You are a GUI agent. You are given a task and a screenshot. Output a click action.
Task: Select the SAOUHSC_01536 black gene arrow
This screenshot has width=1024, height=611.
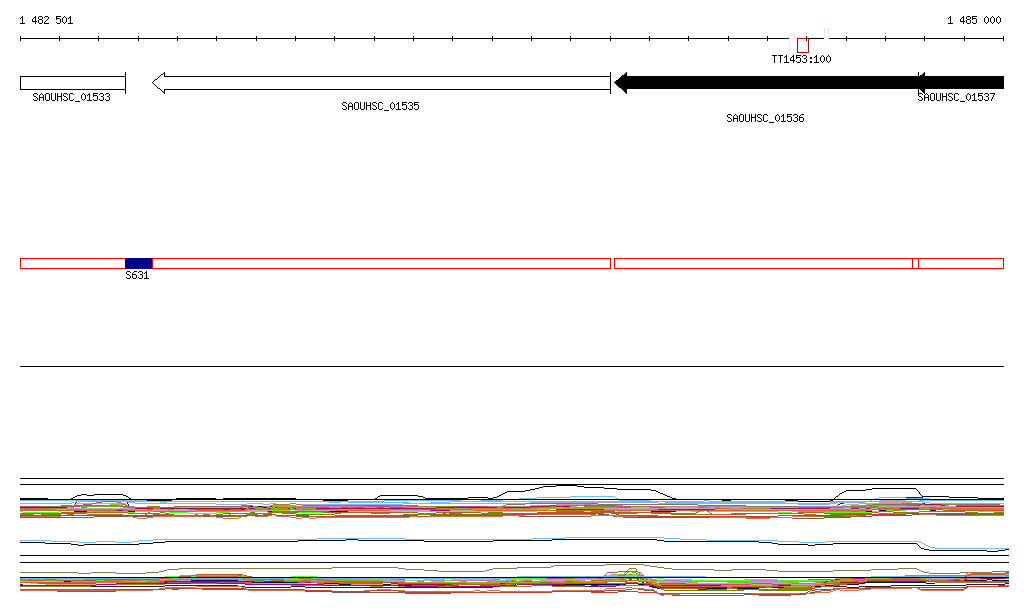pos(766,83)
